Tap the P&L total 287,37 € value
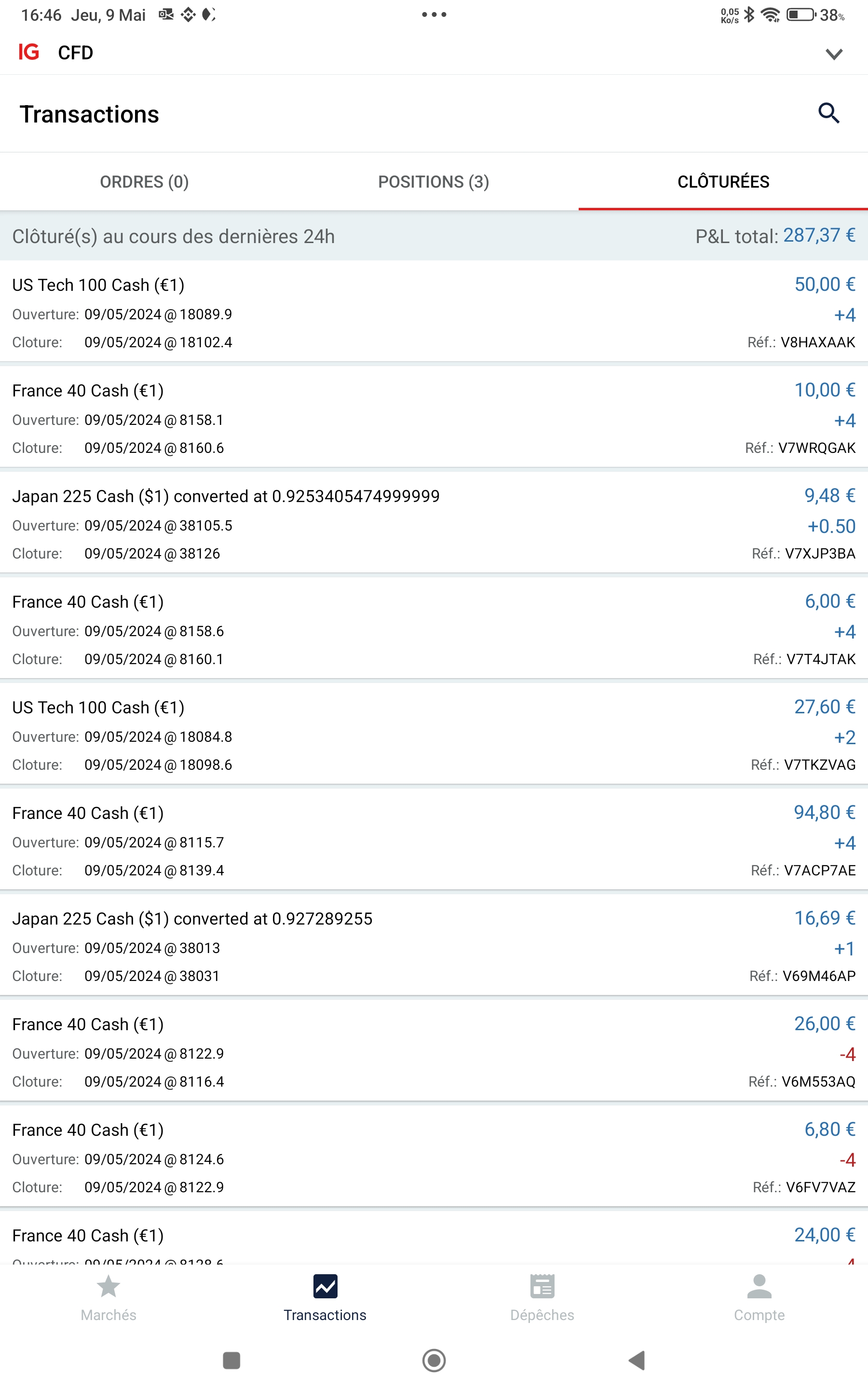The height and width of the screenshot is (1389, 868). tap(819, 235)
